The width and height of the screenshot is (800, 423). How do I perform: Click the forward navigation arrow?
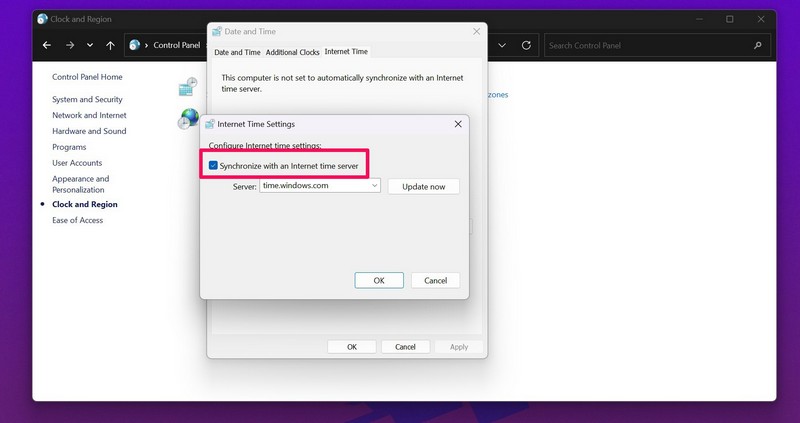pyautogui.click(x=69, y=45)
